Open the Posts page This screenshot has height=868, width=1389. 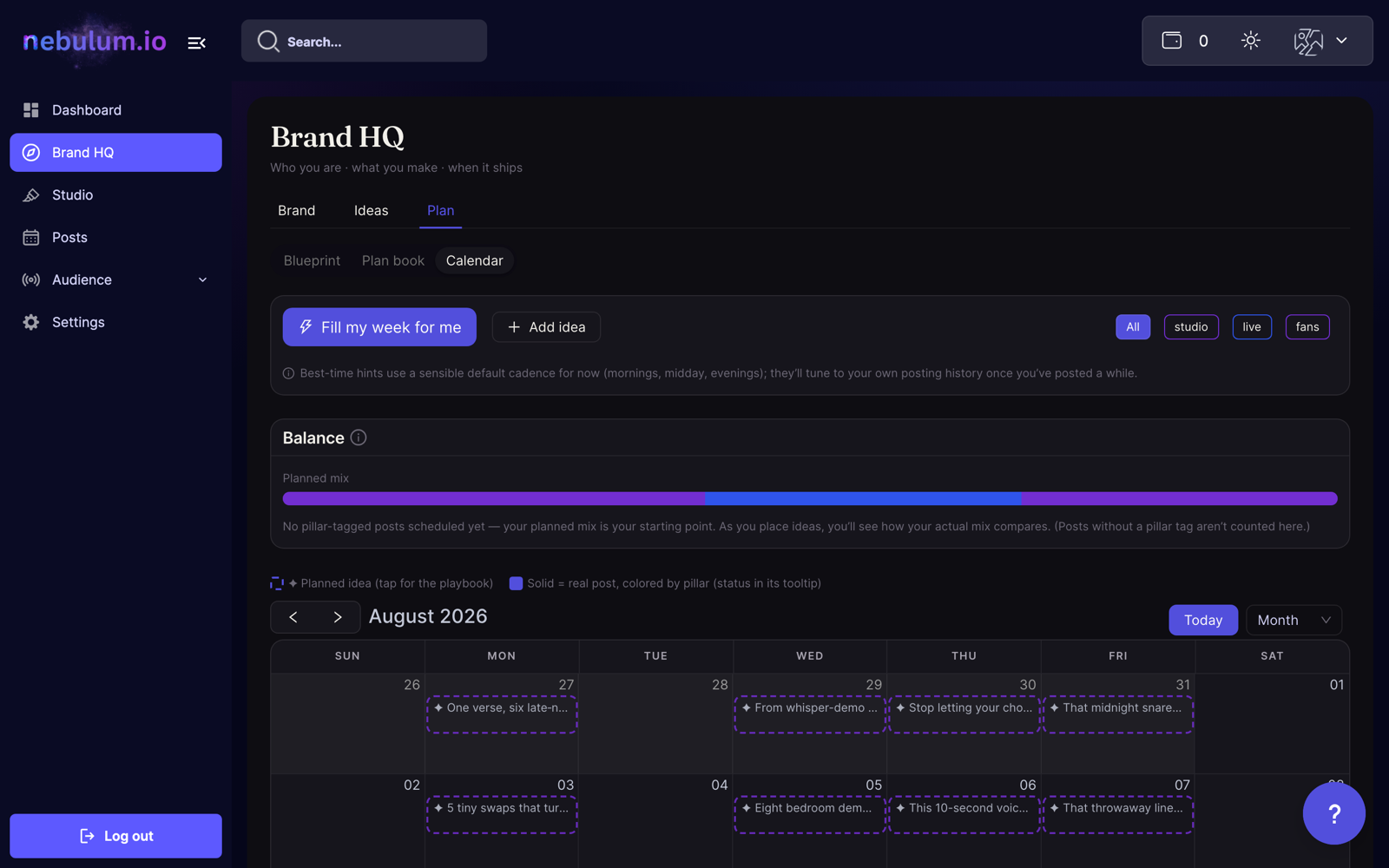pos(115,238)
